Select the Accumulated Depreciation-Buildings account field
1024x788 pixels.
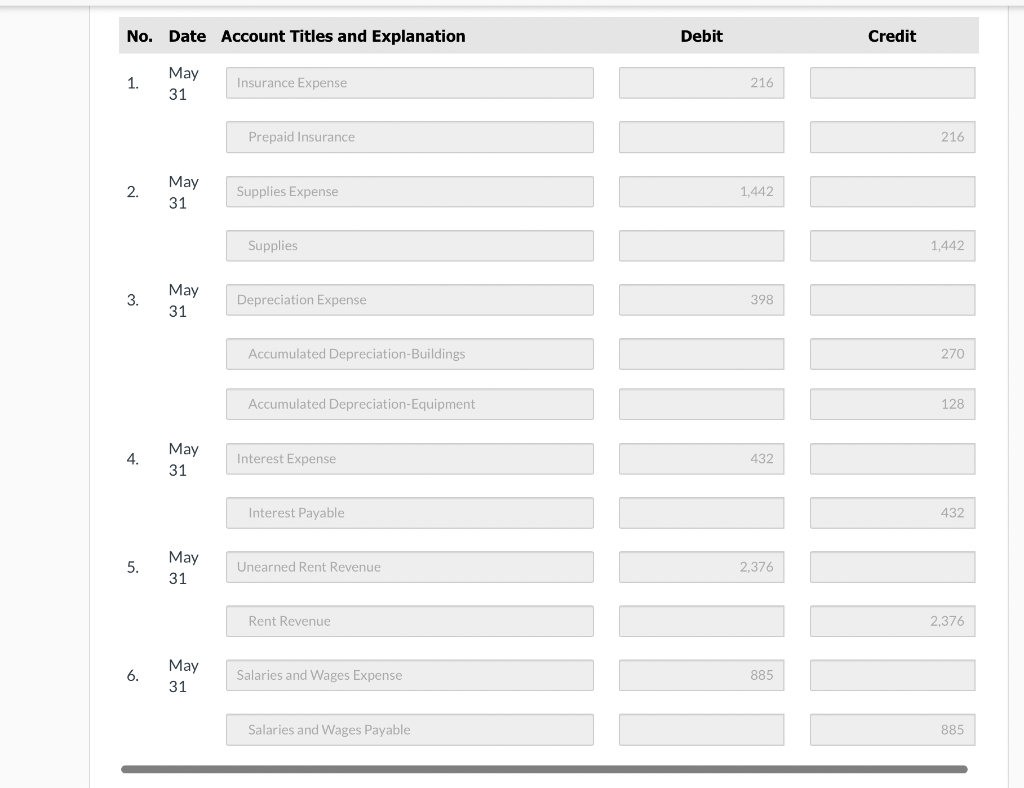410,353
